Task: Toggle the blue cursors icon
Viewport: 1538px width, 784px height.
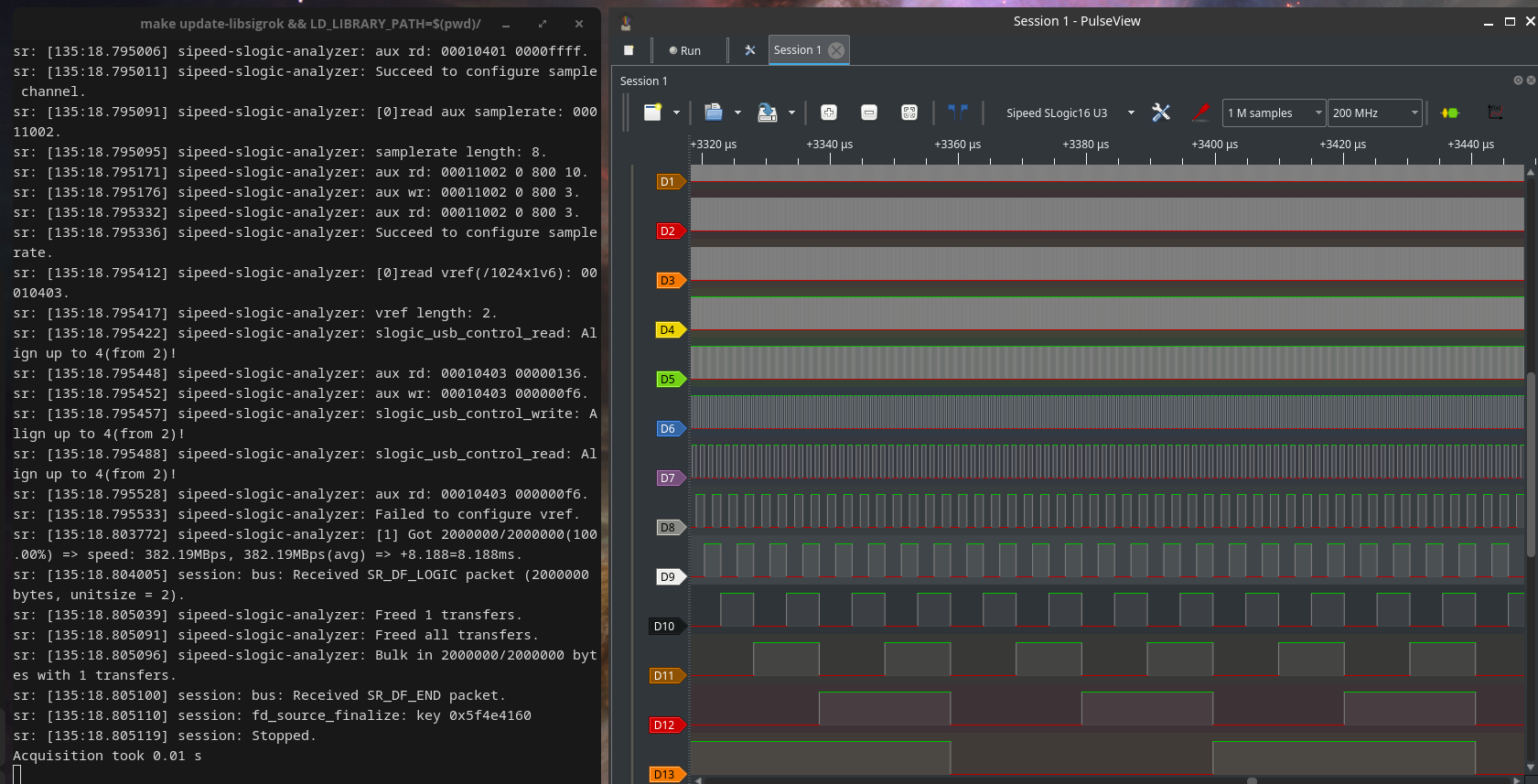Action: [x=957, y=113]
